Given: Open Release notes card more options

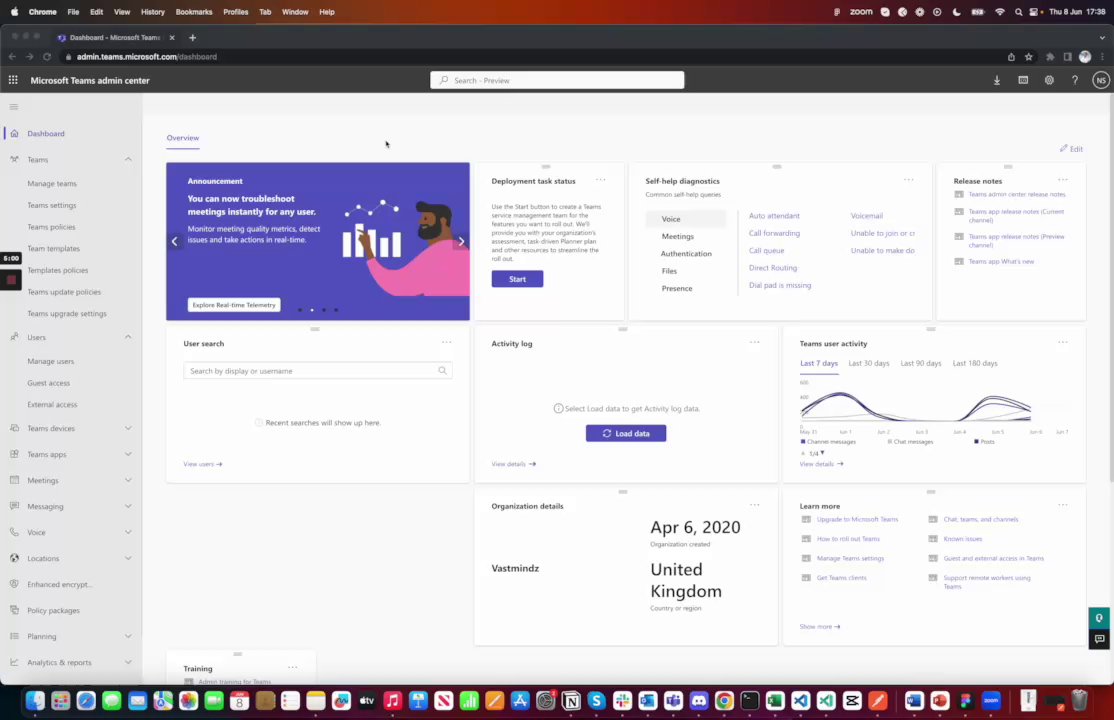Looking at the screenshot, I should [1062, 180].
